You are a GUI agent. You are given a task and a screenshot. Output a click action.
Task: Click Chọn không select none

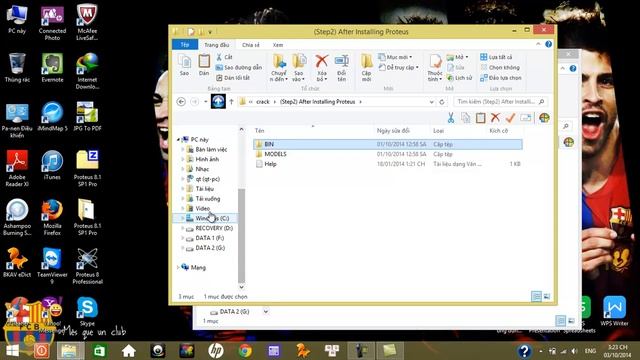(x=500, y=67)
